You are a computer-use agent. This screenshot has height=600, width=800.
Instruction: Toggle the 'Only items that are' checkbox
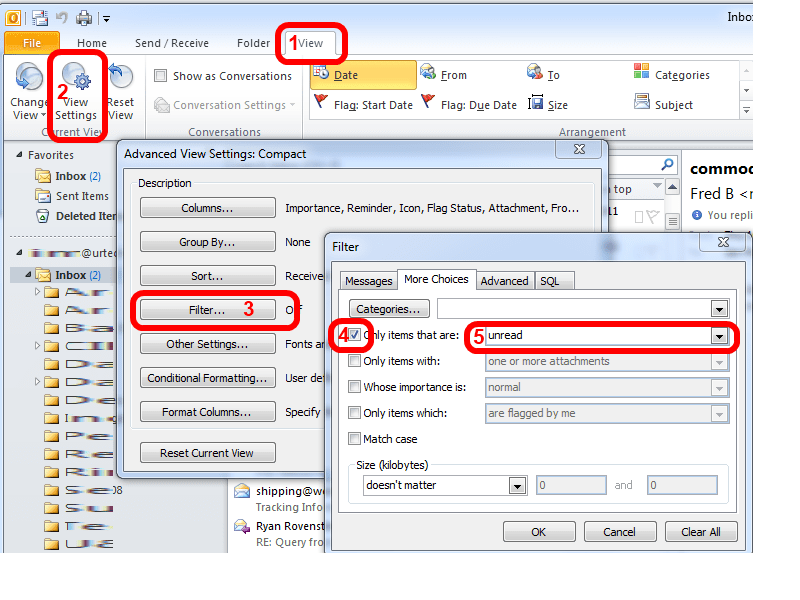(x=355, y=335)
